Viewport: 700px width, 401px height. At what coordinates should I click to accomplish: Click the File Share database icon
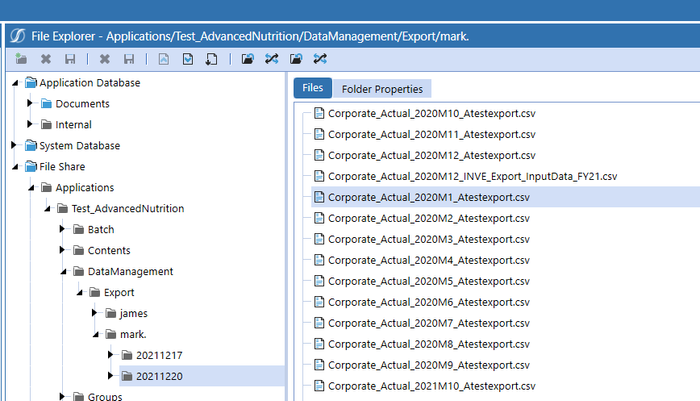[30, 167]
